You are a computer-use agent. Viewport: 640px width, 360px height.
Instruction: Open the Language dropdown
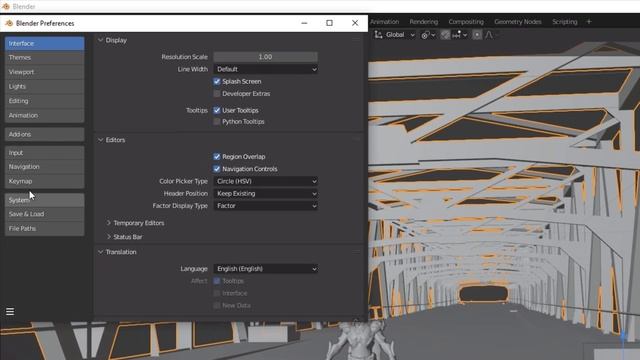pyautogui.click(x=266, y=269)
